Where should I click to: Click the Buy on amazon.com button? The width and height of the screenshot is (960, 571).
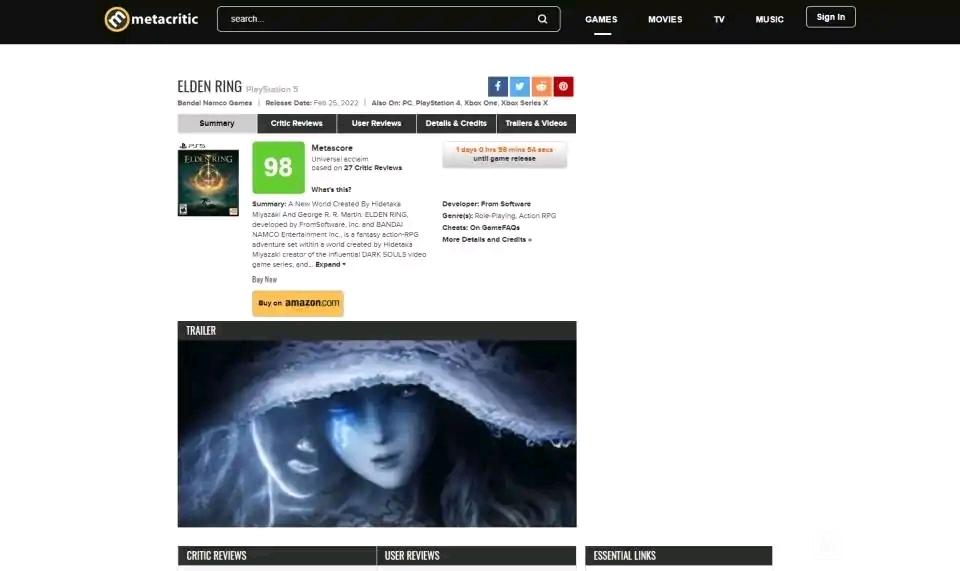(298, 303)
